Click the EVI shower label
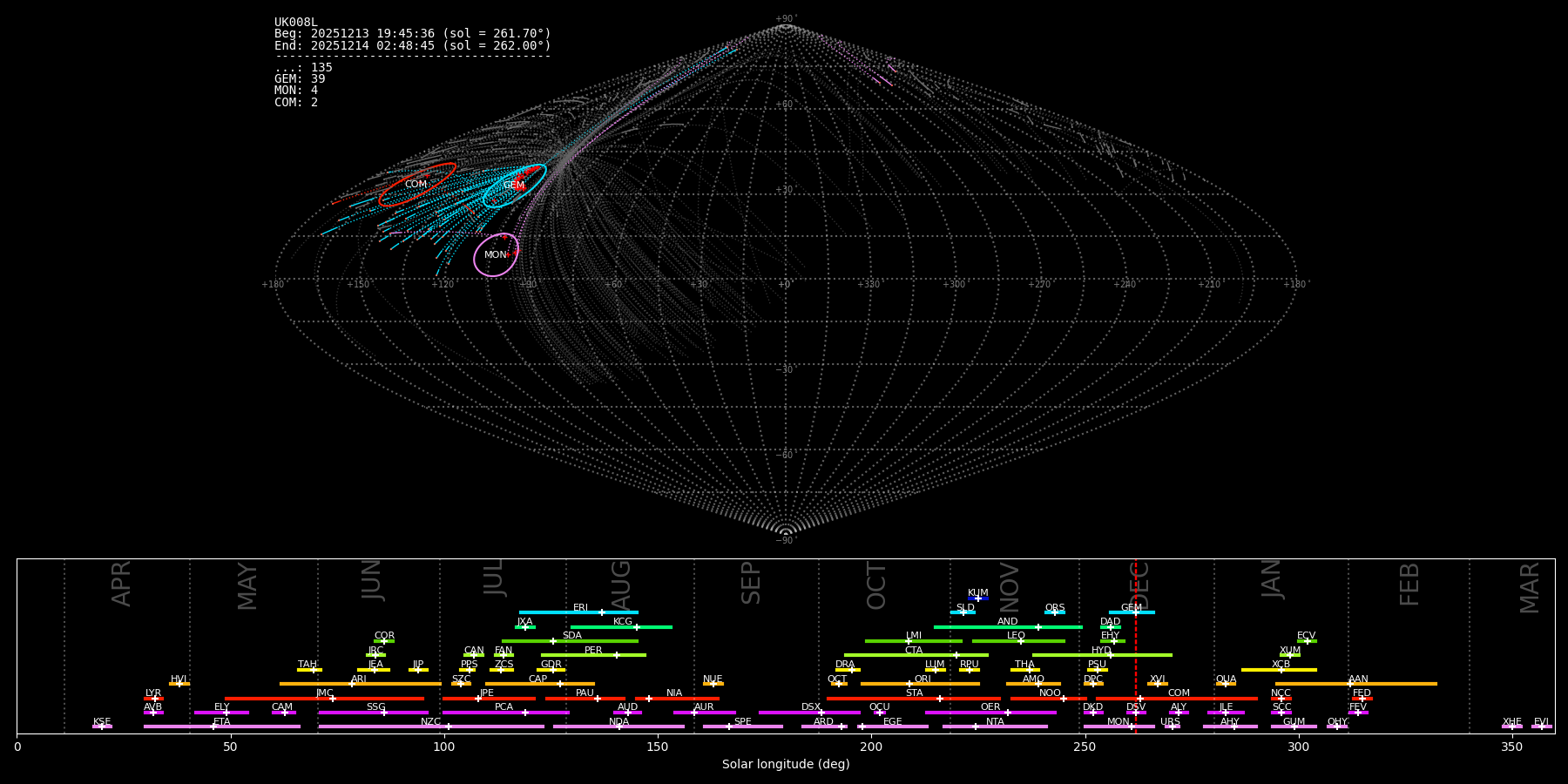The height and width of the screenshot is (784, 1568). click(x=1541, y=722)
